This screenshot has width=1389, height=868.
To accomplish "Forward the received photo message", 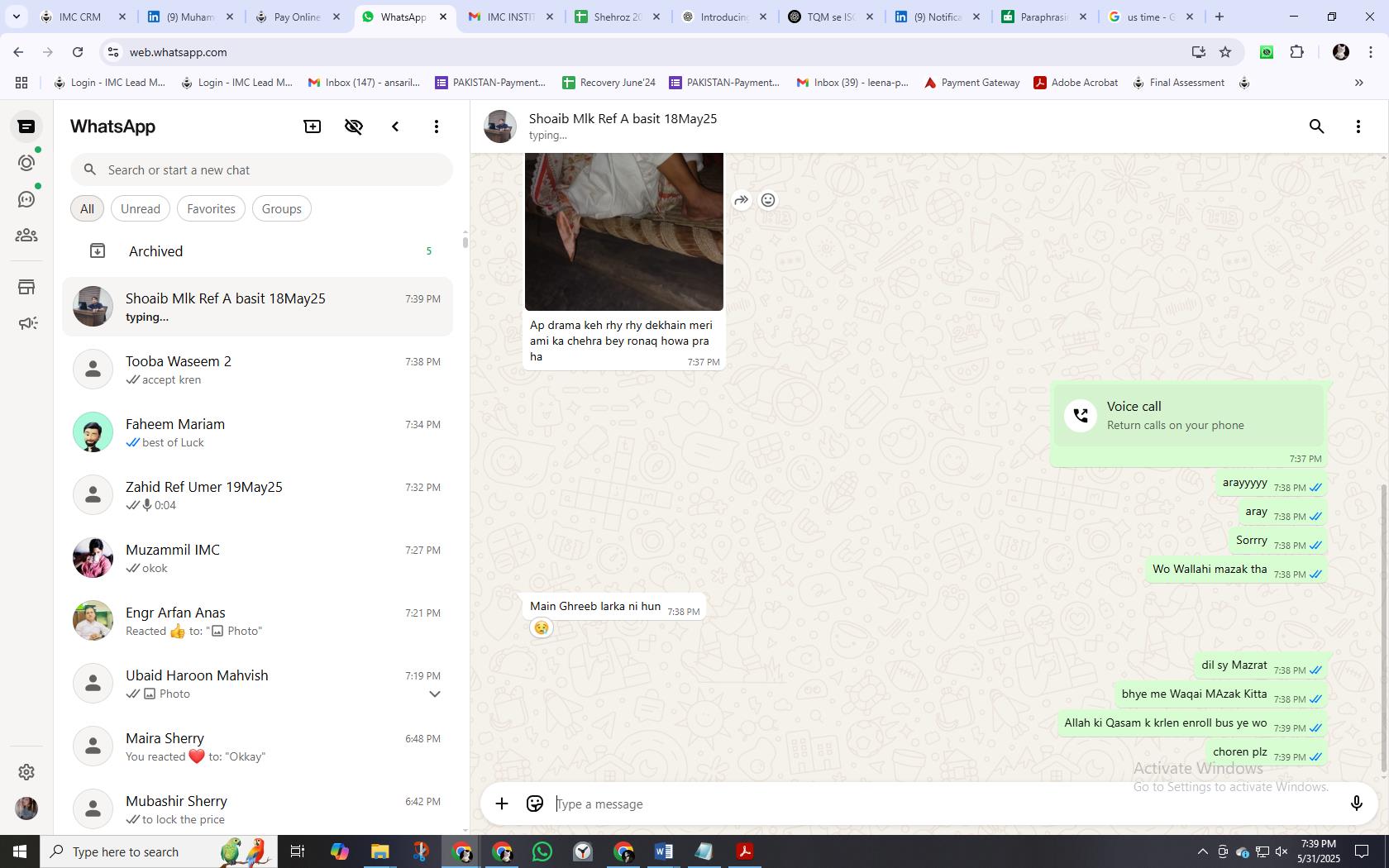I will (x=742, y=200).
